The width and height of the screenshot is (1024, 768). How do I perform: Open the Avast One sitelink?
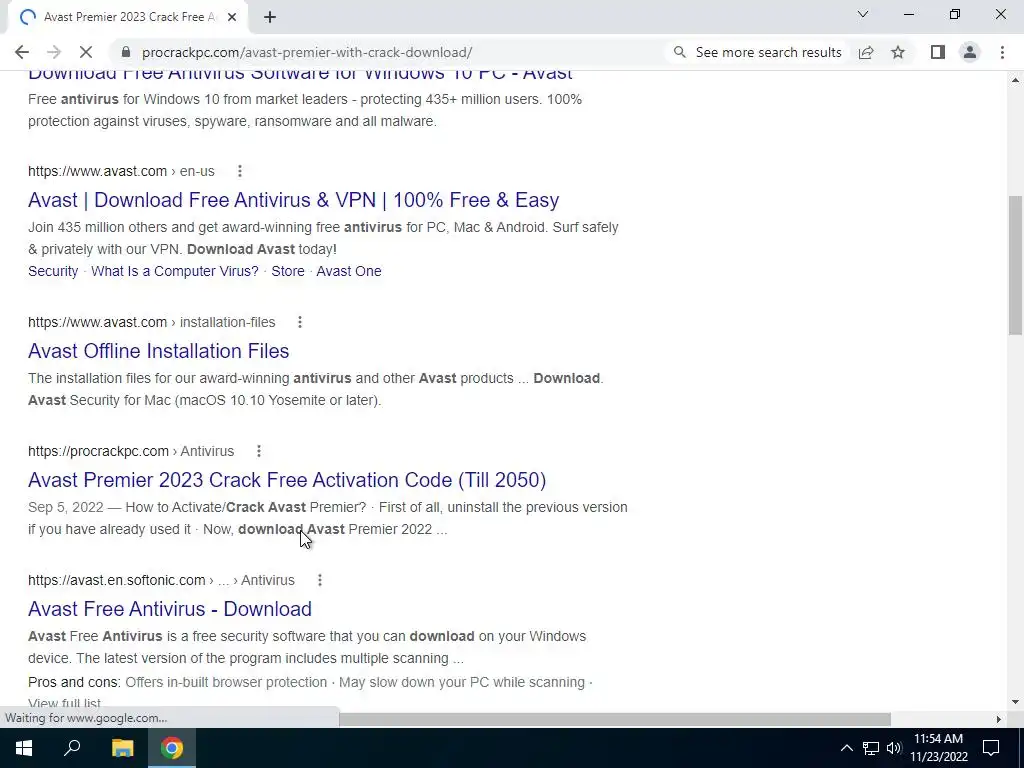pyautogui.click(x=349, y=271)
